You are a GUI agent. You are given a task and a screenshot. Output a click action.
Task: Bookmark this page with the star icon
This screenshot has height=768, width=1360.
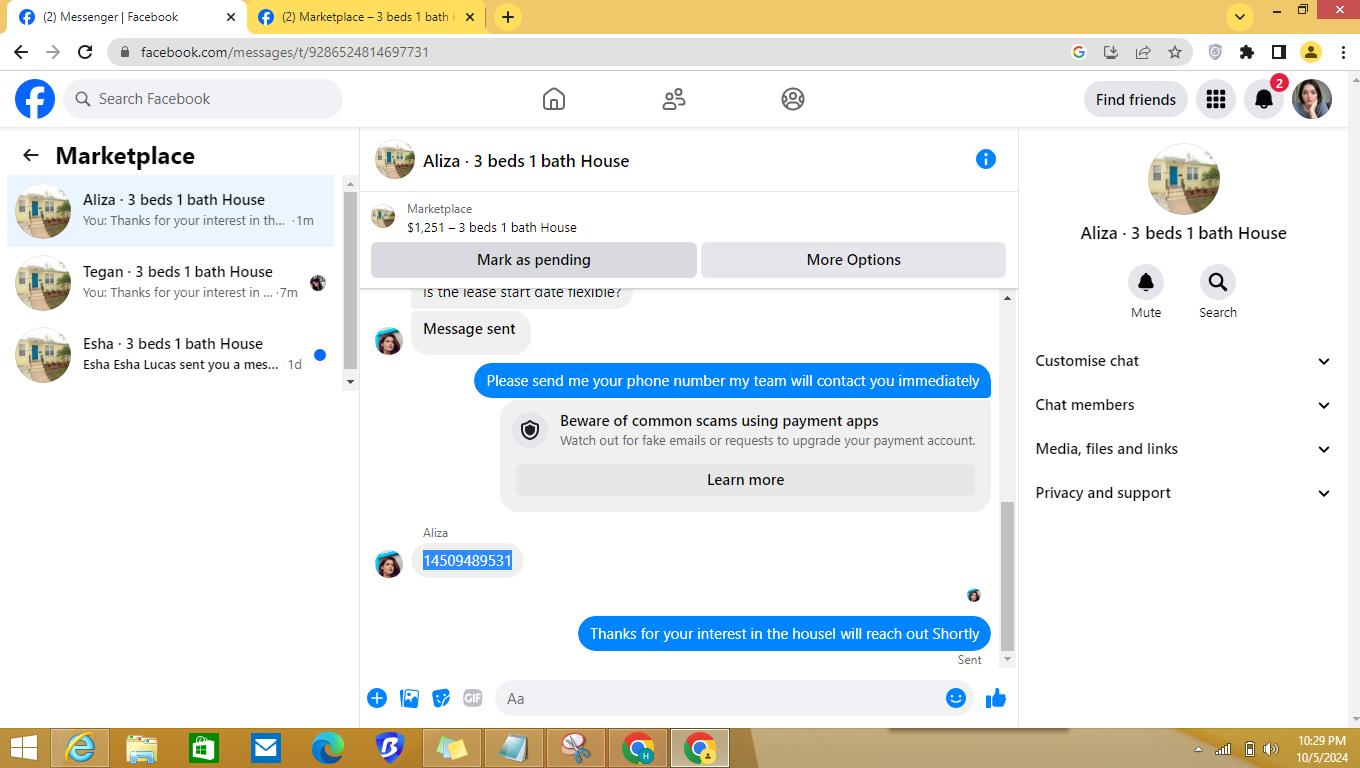pos(1175,52)
